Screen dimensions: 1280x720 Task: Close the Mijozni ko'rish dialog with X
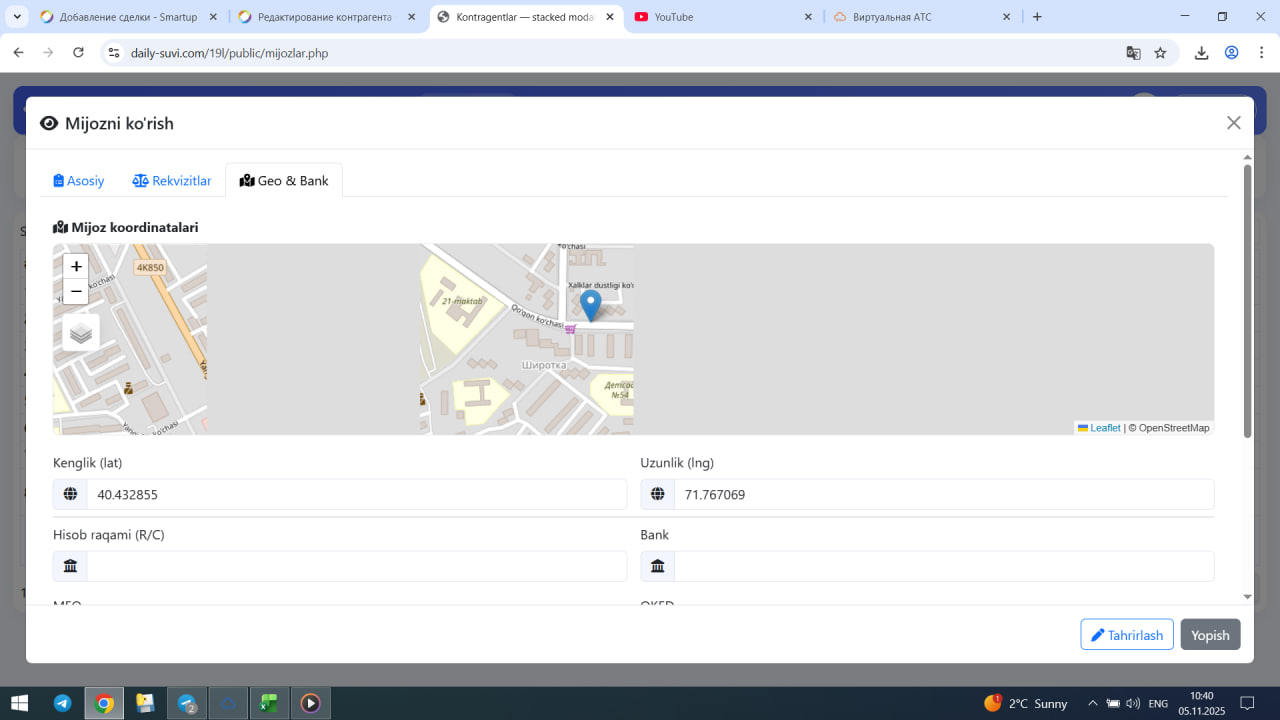[1234, 123]
